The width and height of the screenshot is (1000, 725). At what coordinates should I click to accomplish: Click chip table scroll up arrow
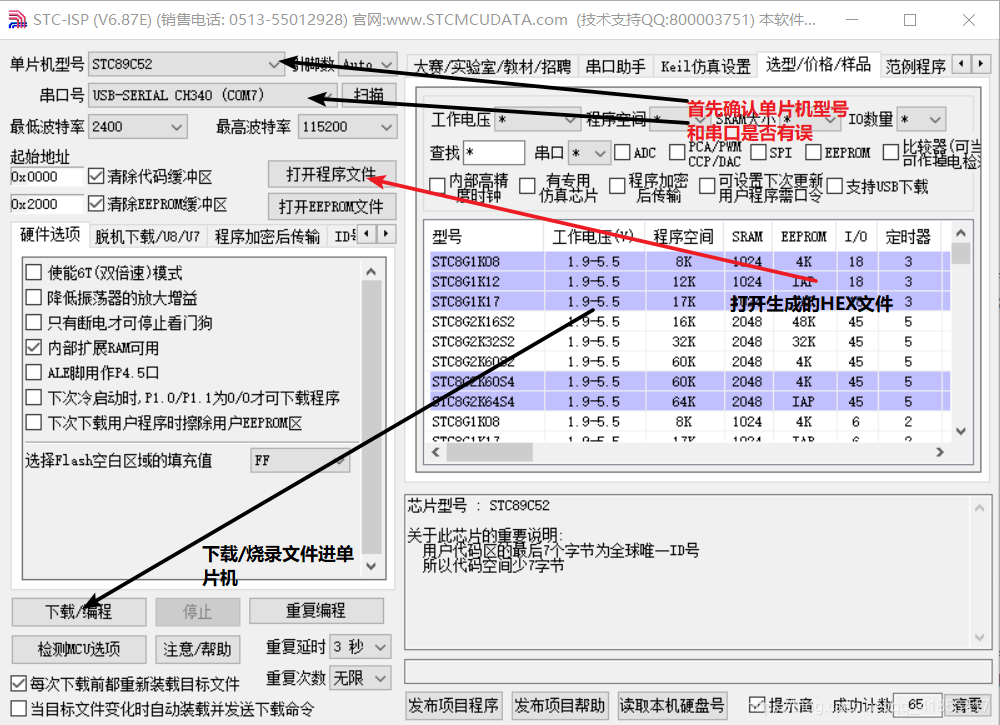coord(961,233)
